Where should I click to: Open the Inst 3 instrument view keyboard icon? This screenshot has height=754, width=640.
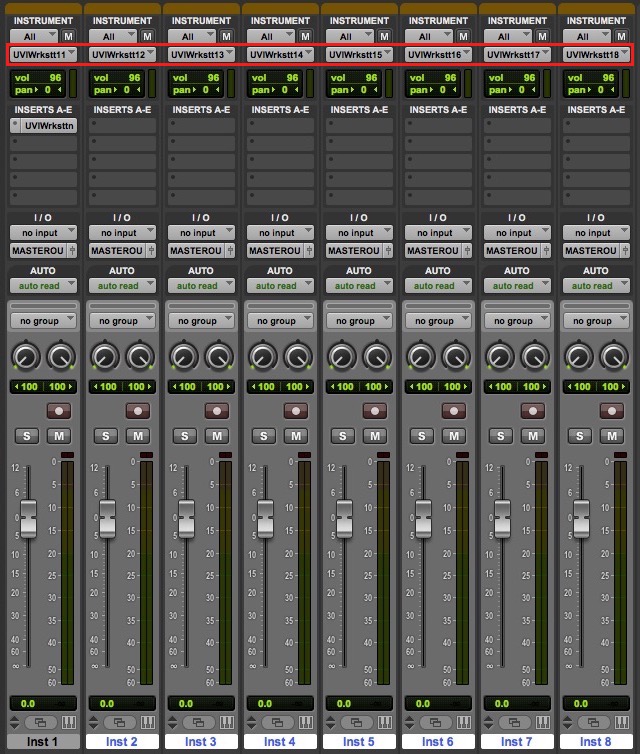pos(226,722)
